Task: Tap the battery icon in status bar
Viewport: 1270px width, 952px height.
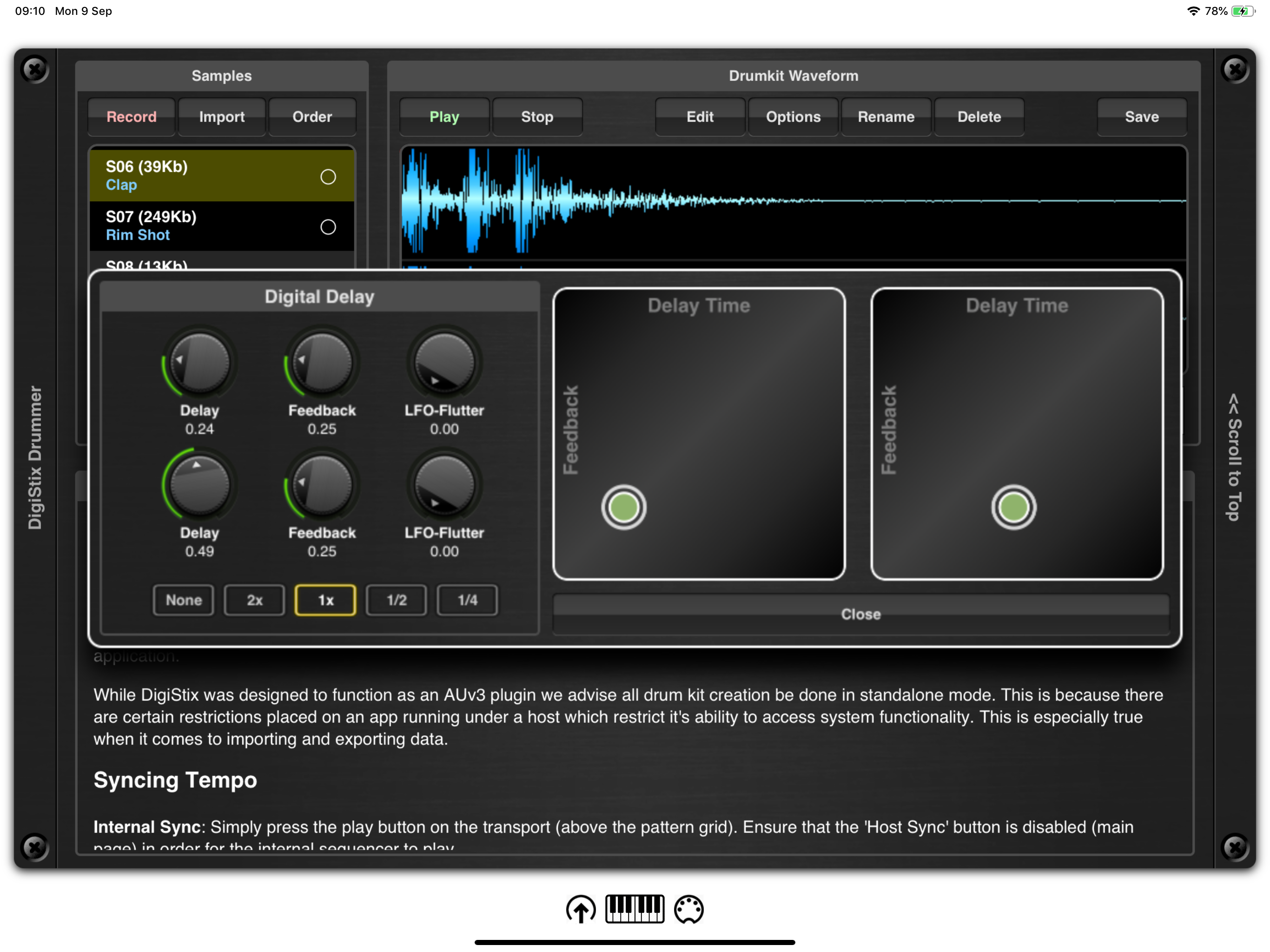Action: [x=1243, y=11]
